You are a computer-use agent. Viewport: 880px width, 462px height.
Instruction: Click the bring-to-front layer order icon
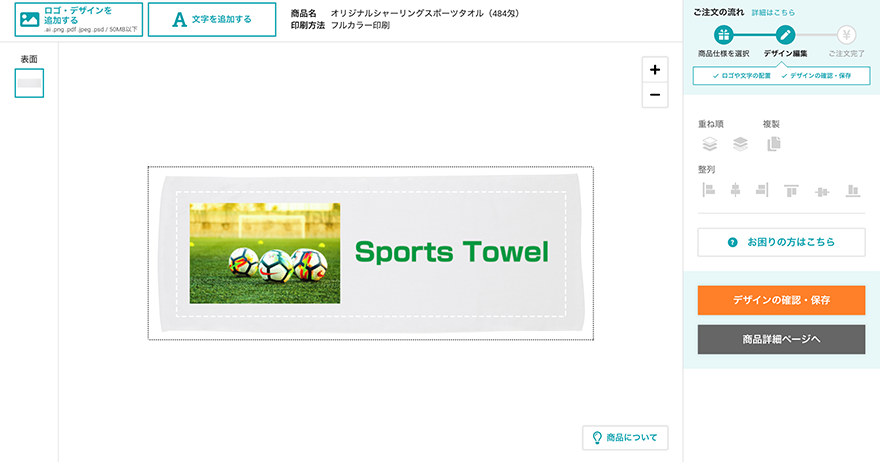(710, 144)
